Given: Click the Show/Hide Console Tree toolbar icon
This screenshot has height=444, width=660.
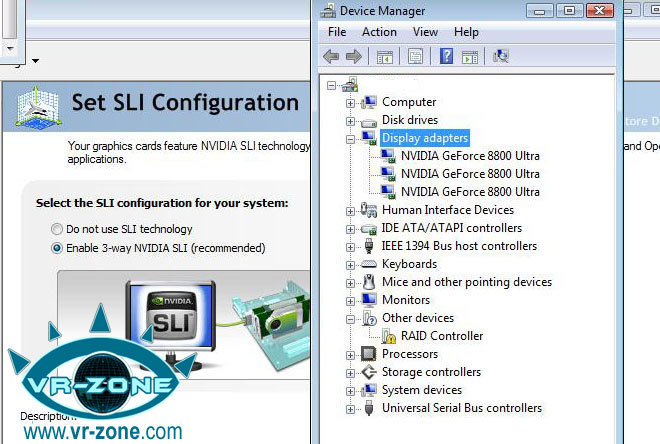Looking at the screenshot, I should 384,56.
